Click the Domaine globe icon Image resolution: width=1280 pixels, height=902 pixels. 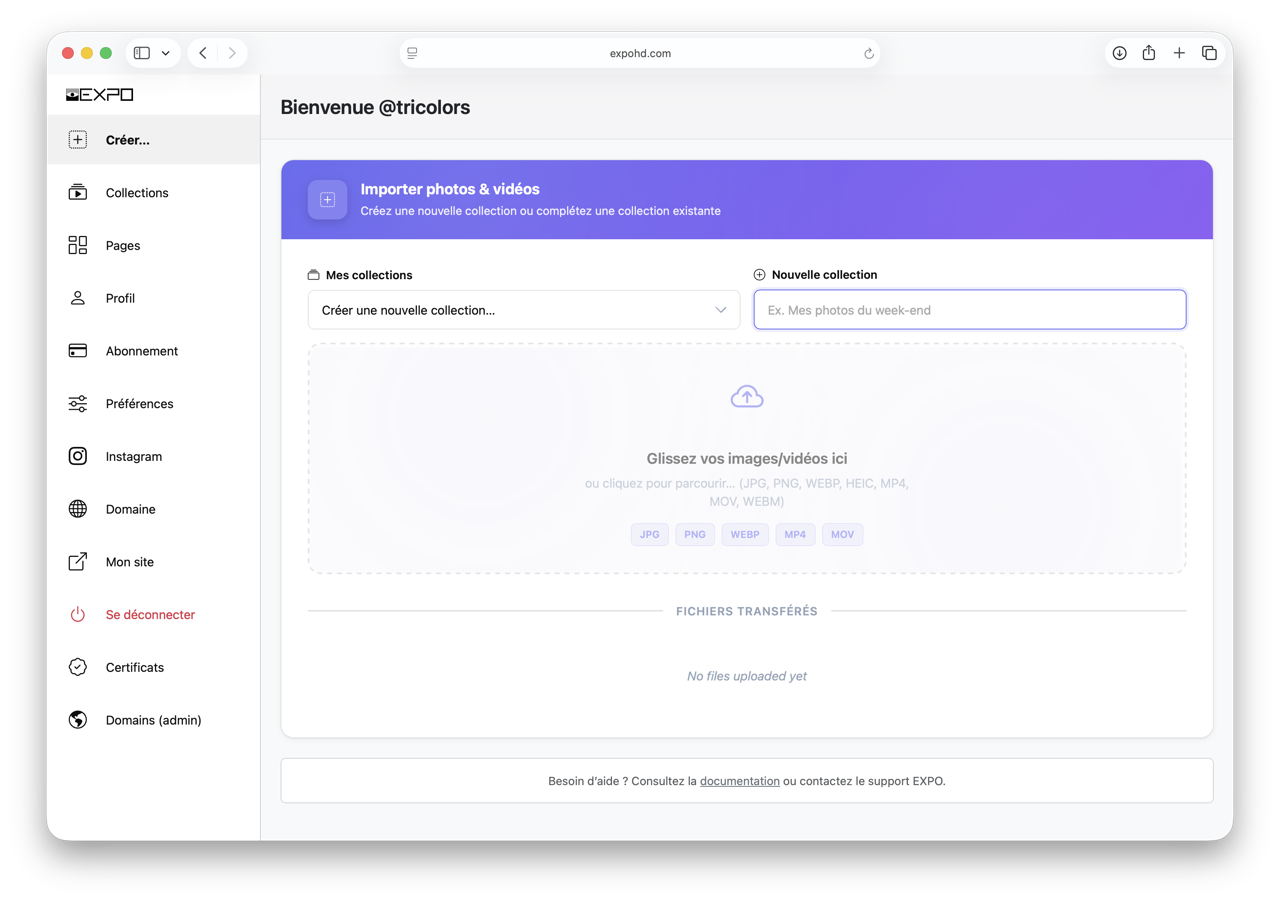[78, 509]
